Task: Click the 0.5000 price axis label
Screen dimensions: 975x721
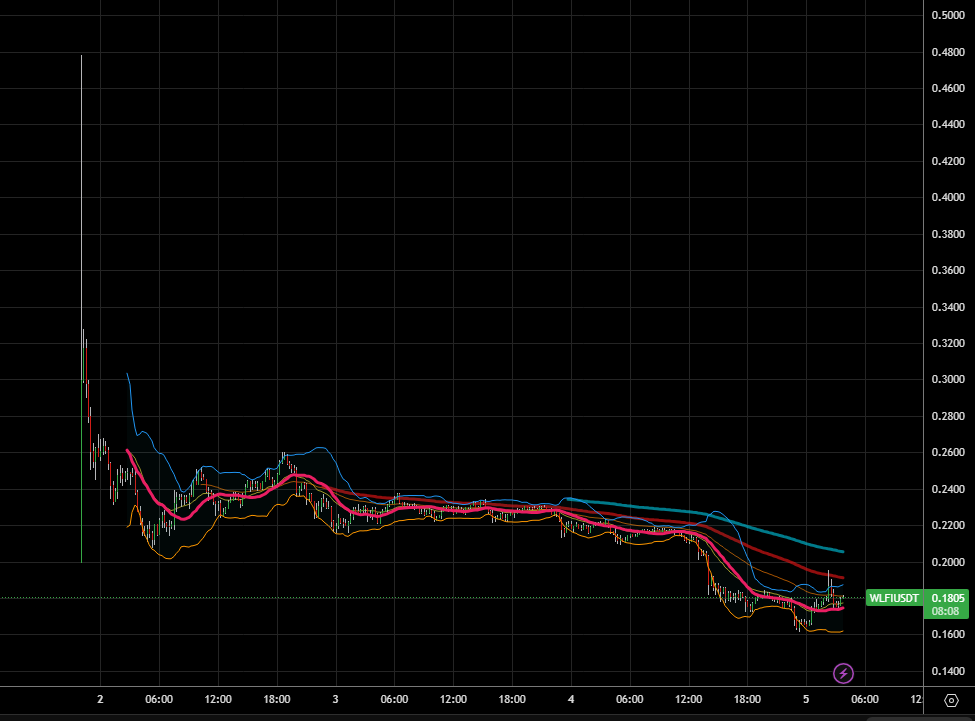Action: [x=948, y=16]
